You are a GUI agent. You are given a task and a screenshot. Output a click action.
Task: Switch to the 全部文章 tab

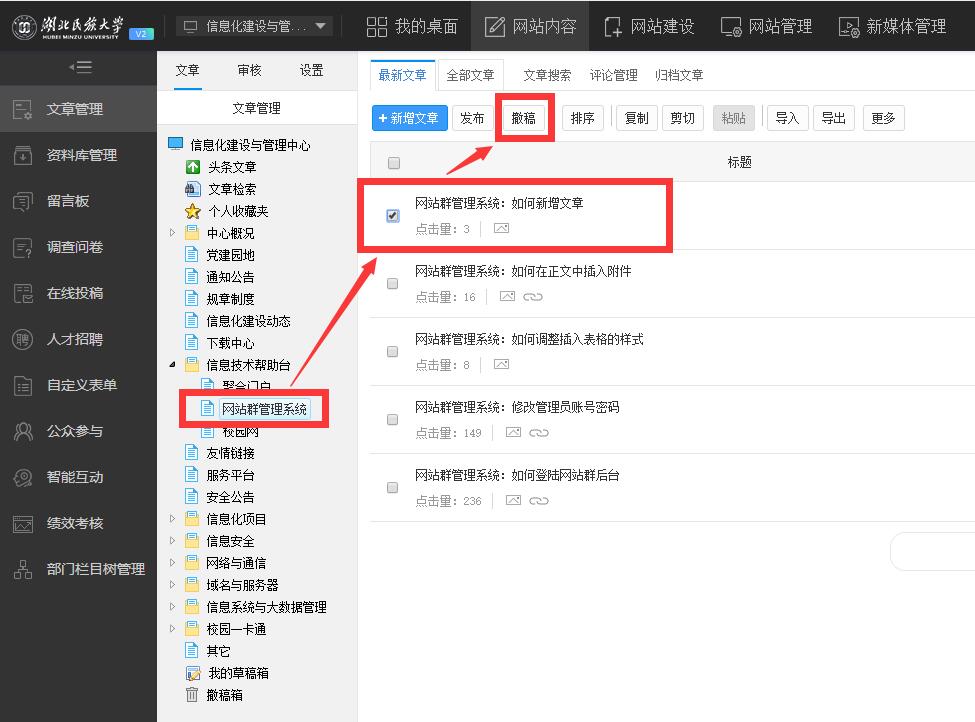point(470,75)
